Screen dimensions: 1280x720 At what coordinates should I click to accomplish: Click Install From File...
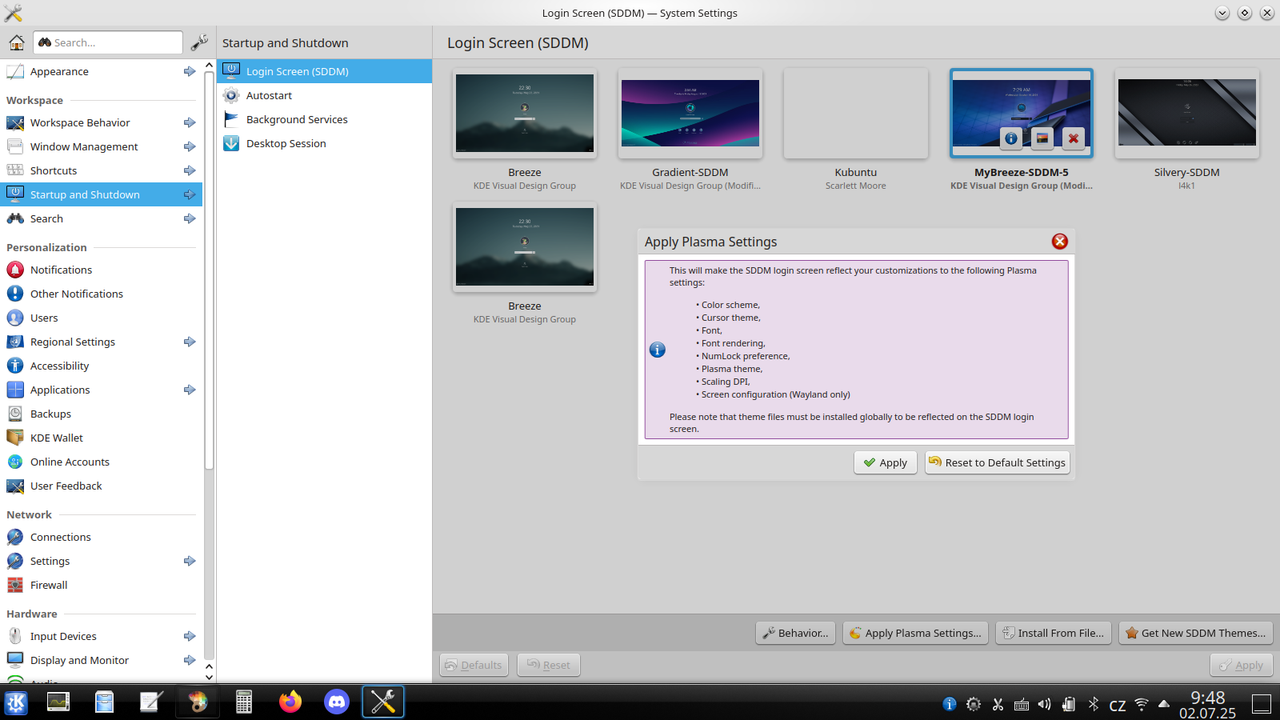(1053, 632)
